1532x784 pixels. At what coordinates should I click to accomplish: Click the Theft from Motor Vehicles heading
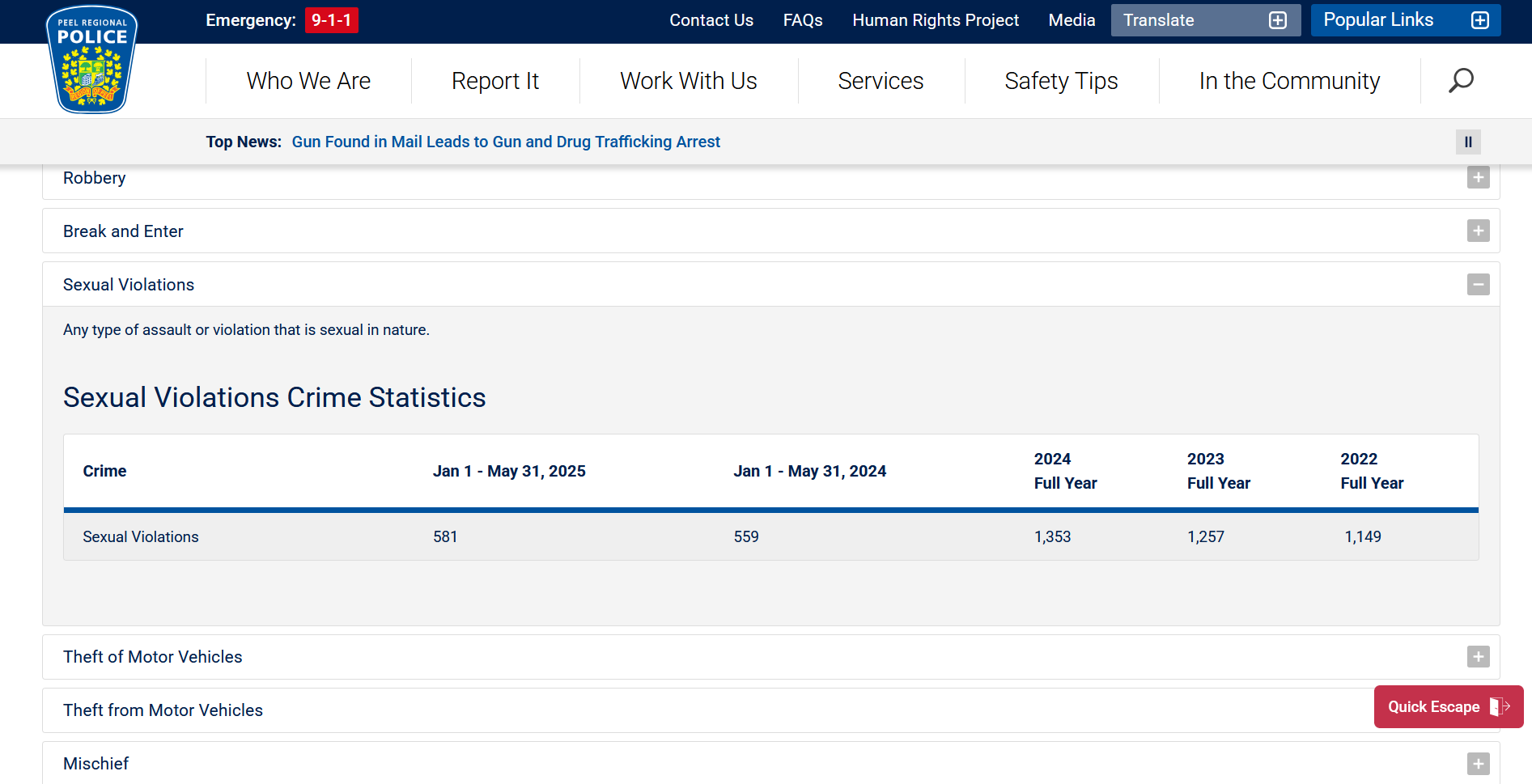163,710
